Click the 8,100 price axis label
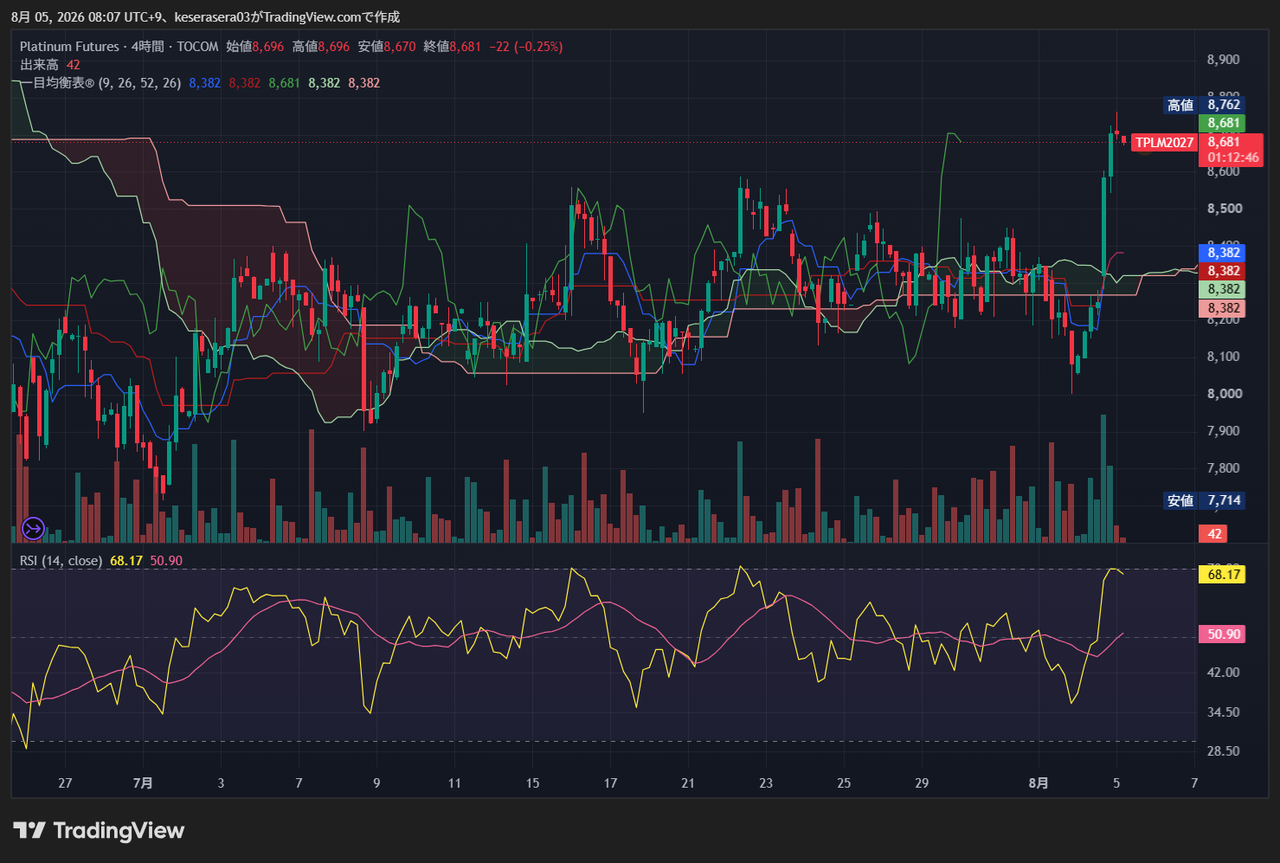This screenshot has width=1280, height=863. tap(1224, 357)
